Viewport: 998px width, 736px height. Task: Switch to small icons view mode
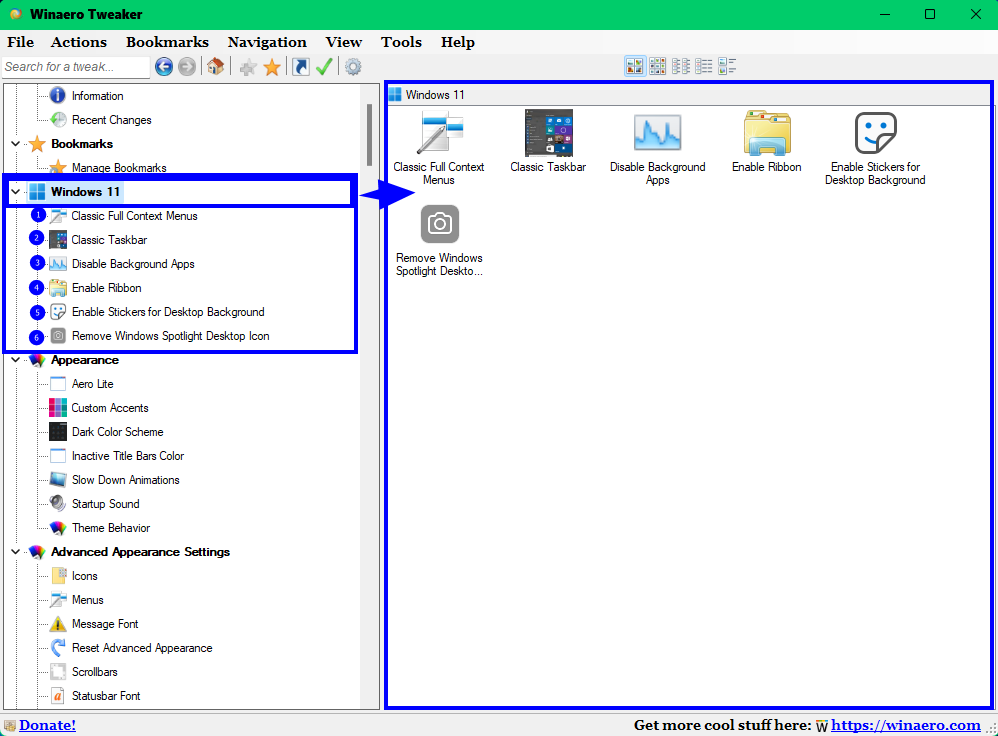pyautogui.click(x=657, y=66)
